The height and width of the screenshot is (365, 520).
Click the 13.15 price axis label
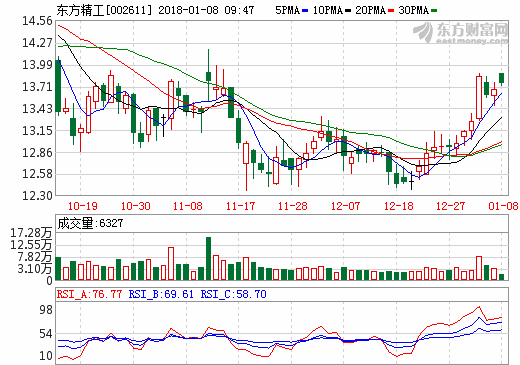[x=37, y=131]
